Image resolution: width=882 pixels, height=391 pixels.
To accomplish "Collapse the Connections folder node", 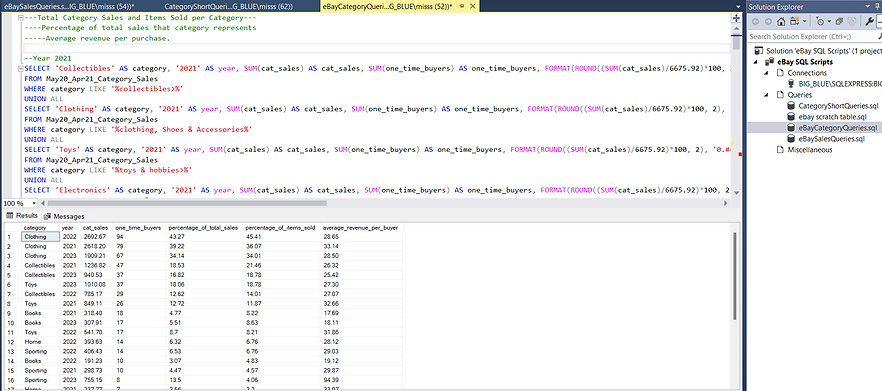I will coord(767,73).
